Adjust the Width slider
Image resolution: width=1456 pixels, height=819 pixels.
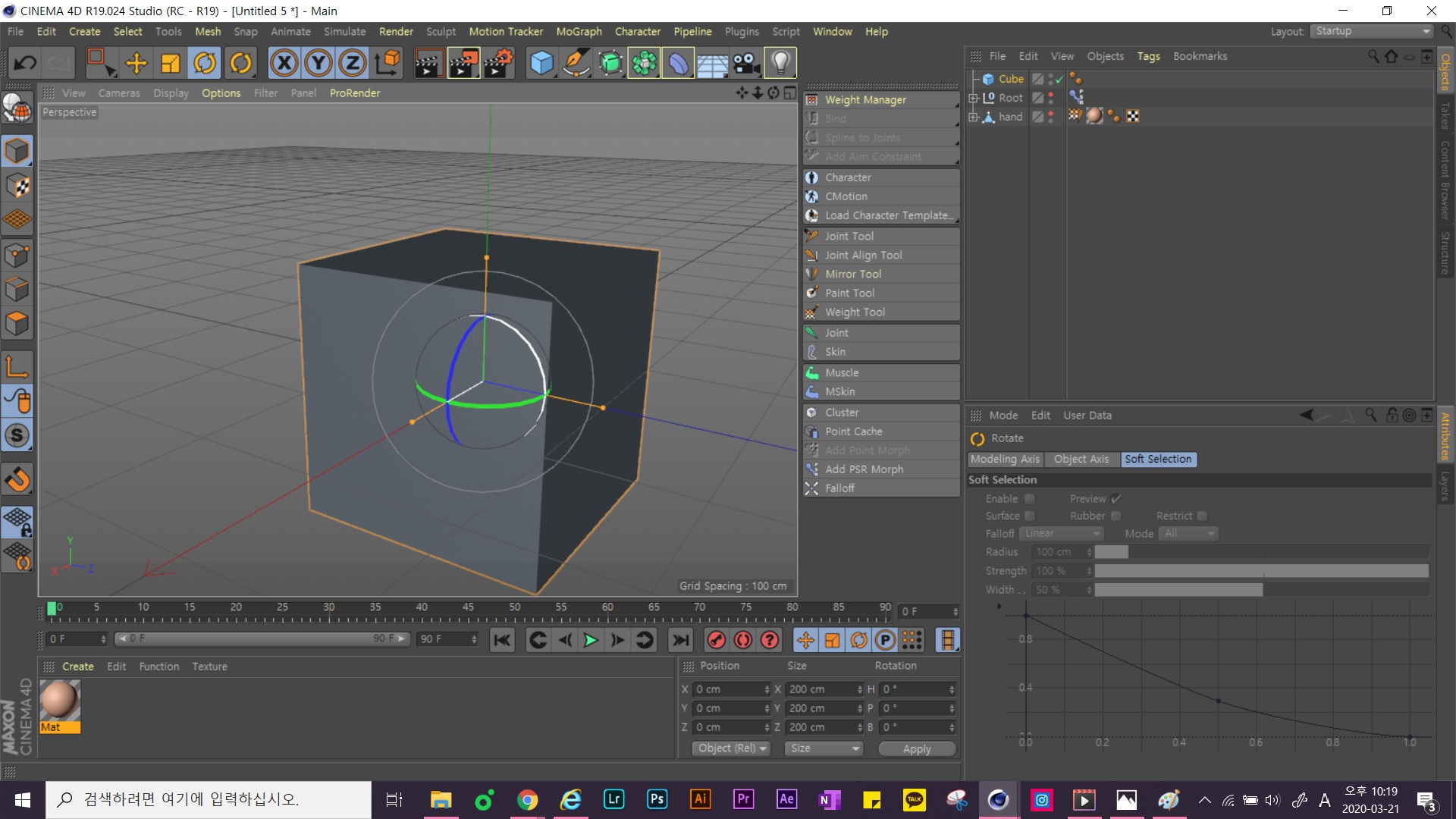(x=1262, y=590)
